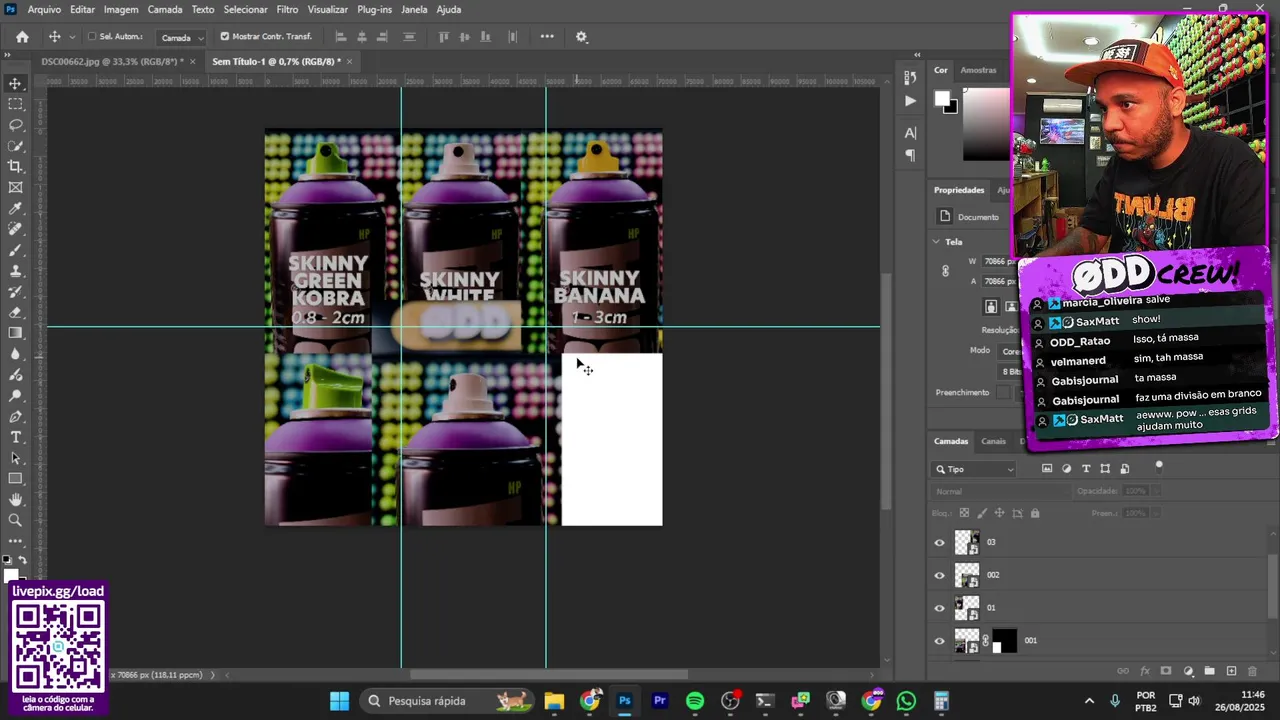
Task: Select the Zoom tool
Action: 15,520
